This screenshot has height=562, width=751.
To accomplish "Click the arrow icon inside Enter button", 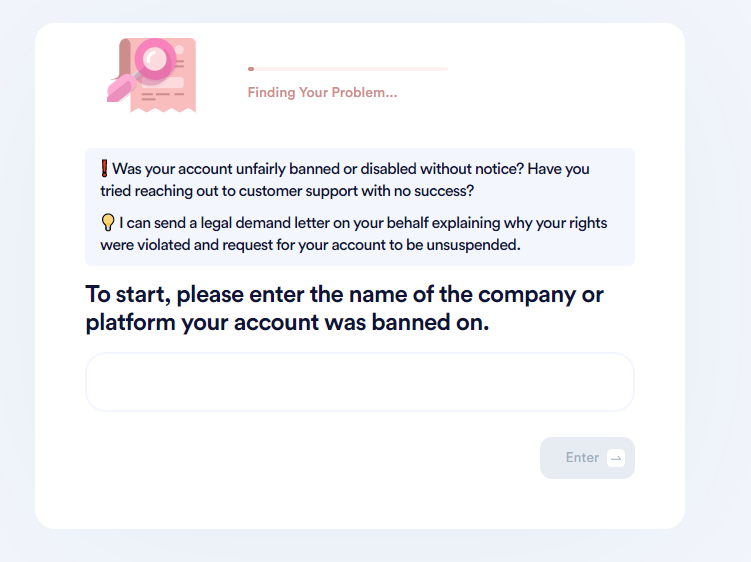I will pyautogui.click(x=616, y=458).
